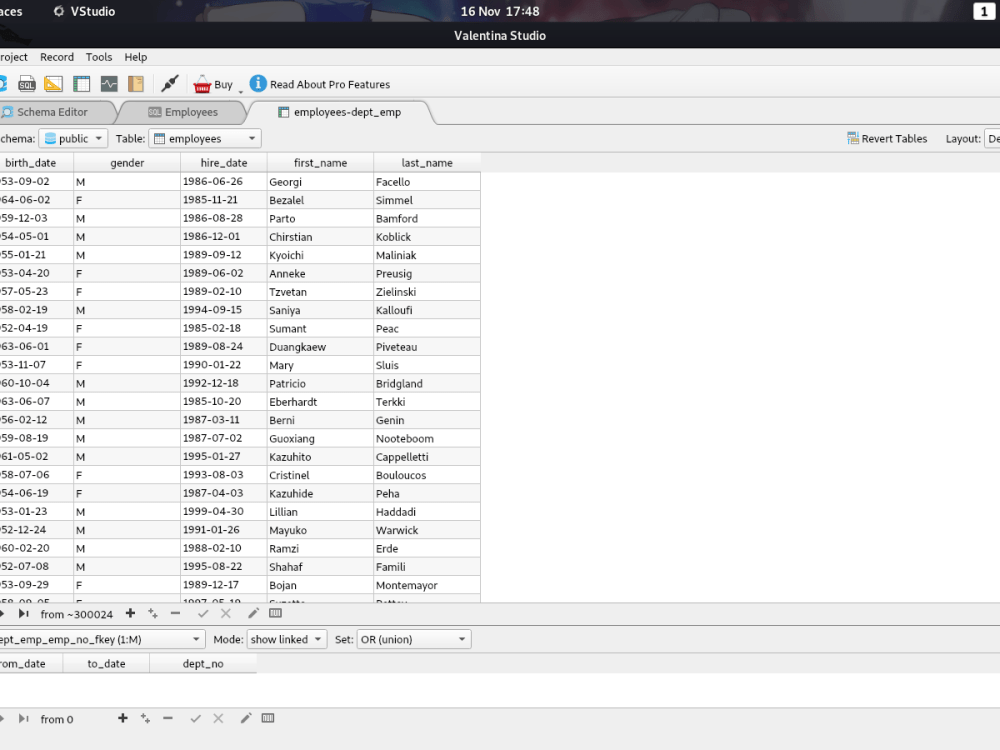Open the Record menu
1000x750 pixels.
click(57, 57)
